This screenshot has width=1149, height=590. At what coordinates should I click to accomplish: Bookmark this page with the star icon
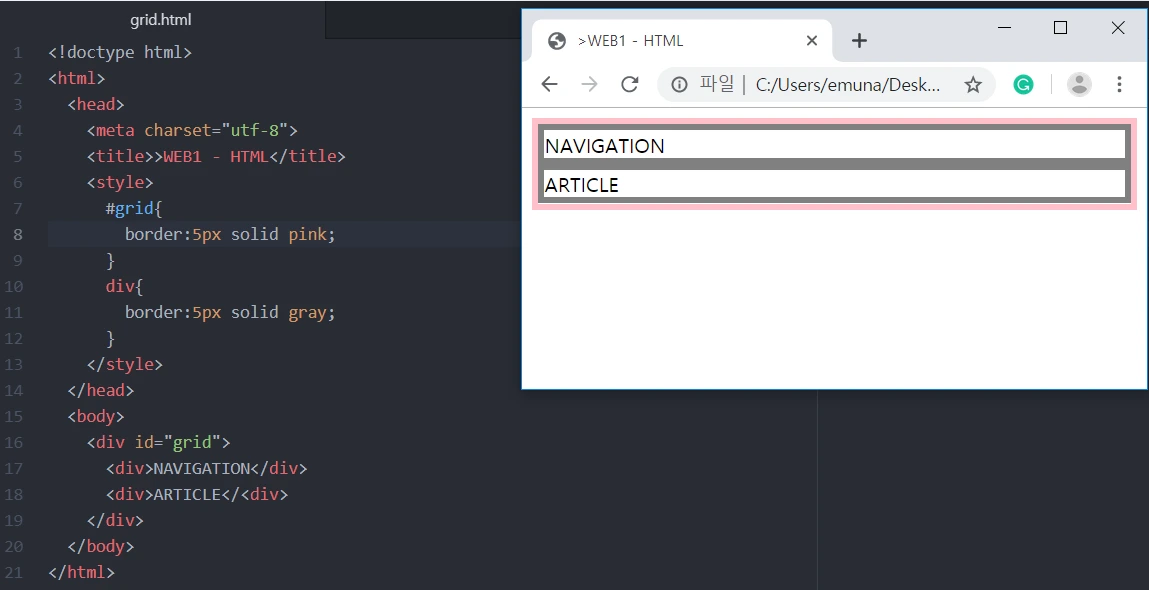tap(973, 85)
